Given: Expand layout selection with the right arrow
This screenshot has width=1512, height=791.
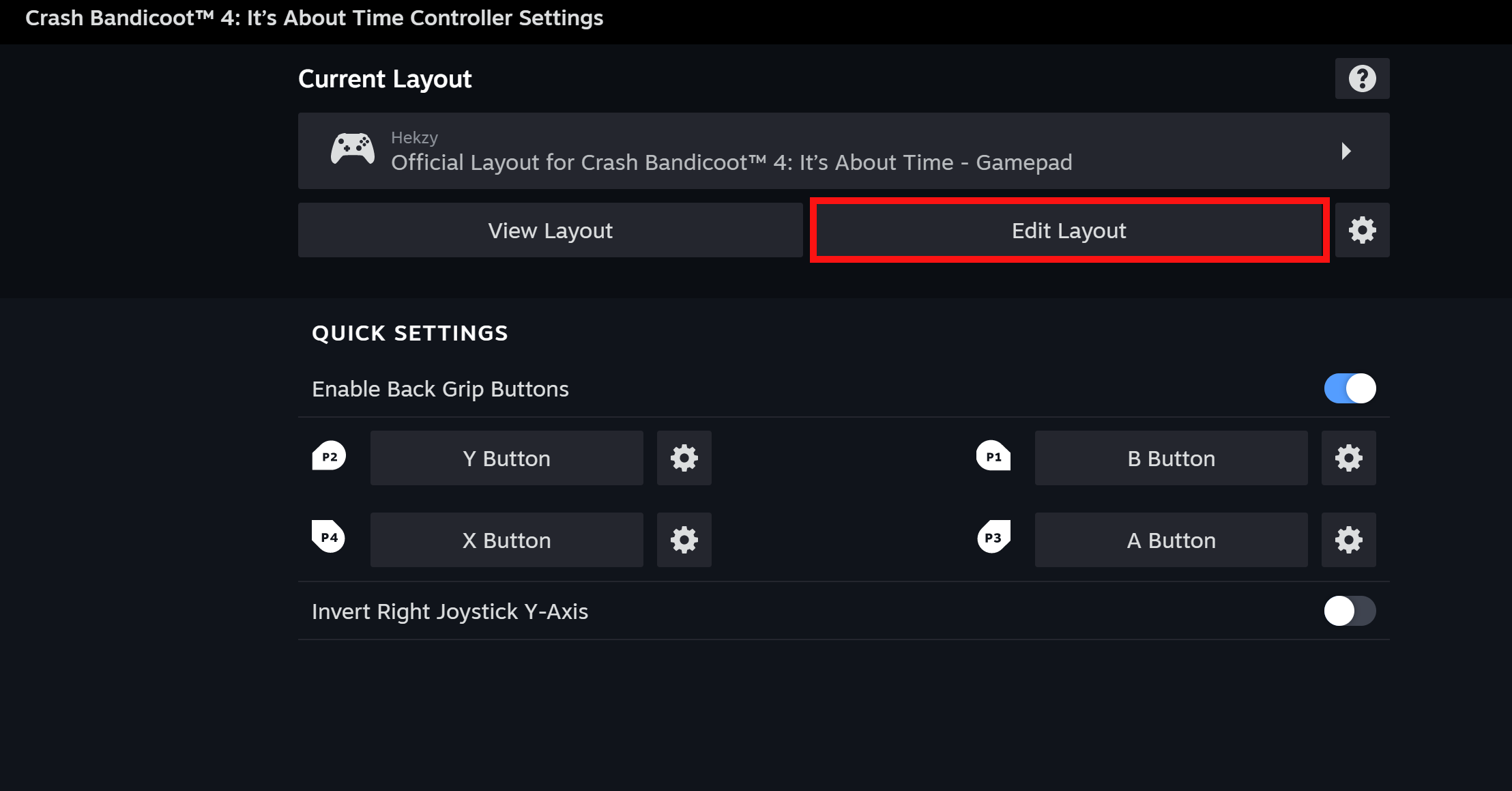Looking at the screenshot, I should pyautogui.click(x=1346, y=151).
